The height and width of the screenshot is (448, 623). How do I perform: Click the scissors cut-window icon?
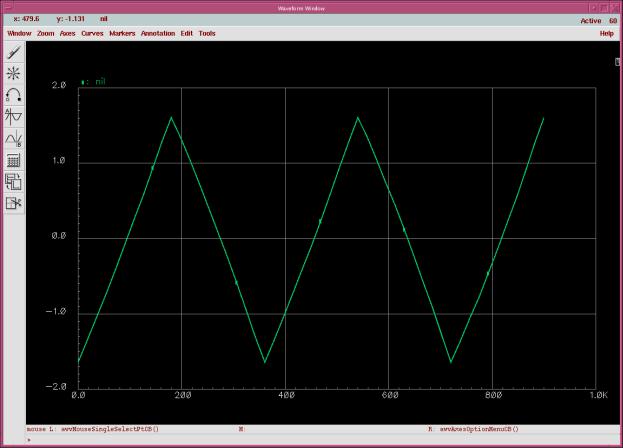click(x=14, y=203)
